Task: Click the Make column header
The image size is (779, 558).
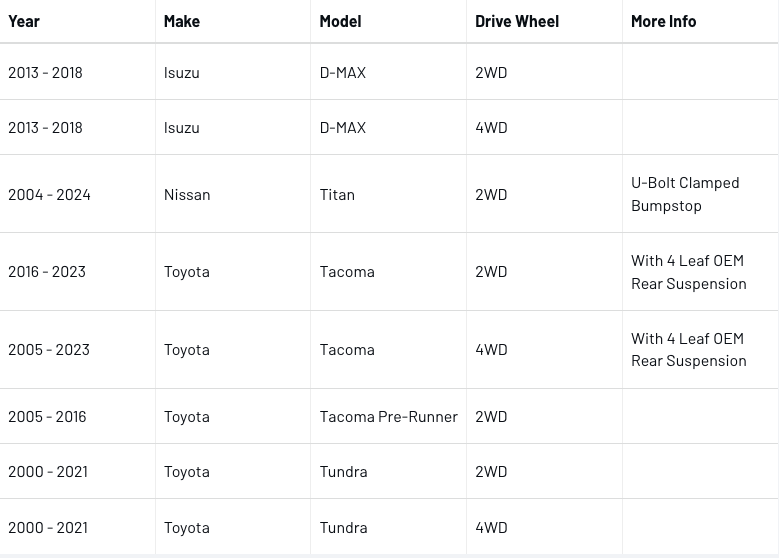Action: 182,21
